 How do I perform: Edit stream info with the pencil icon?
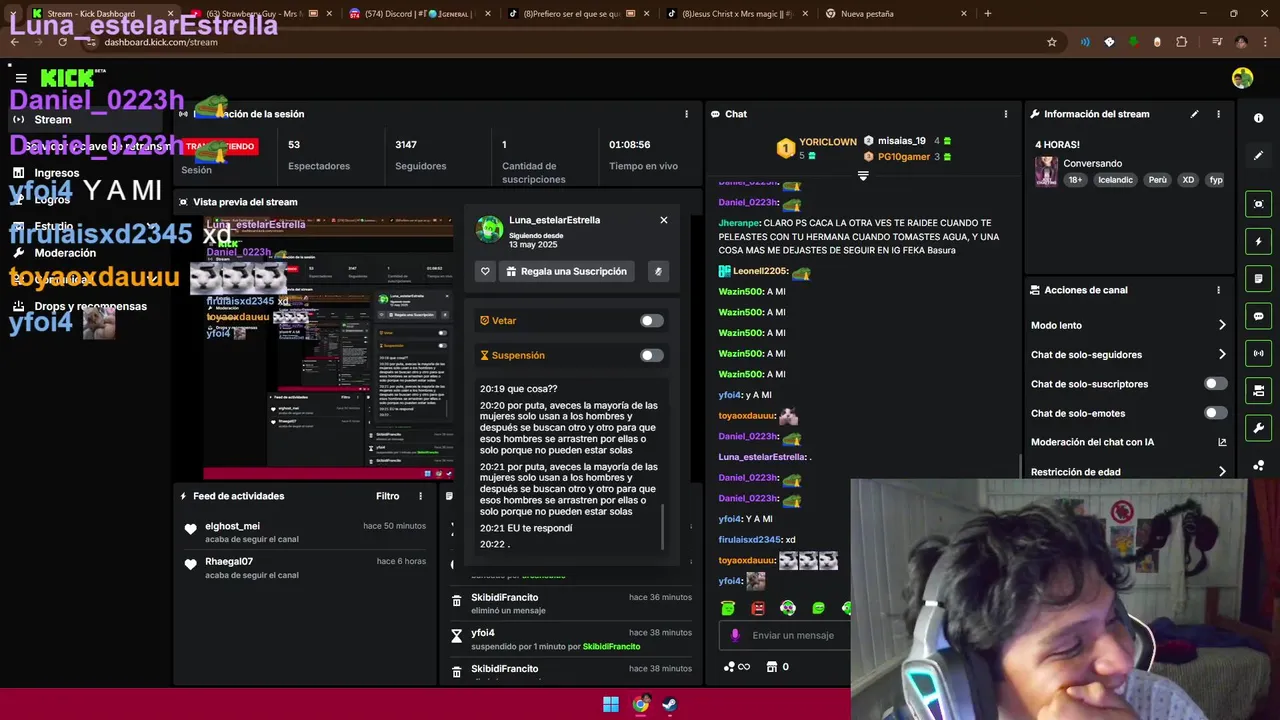[x=1194, y=114]
